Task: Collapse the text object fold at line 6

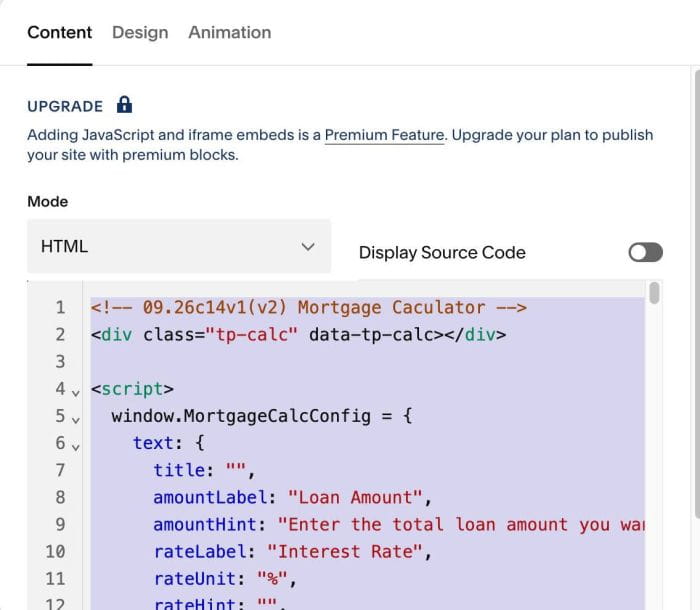Action: (x=76, y=447)
